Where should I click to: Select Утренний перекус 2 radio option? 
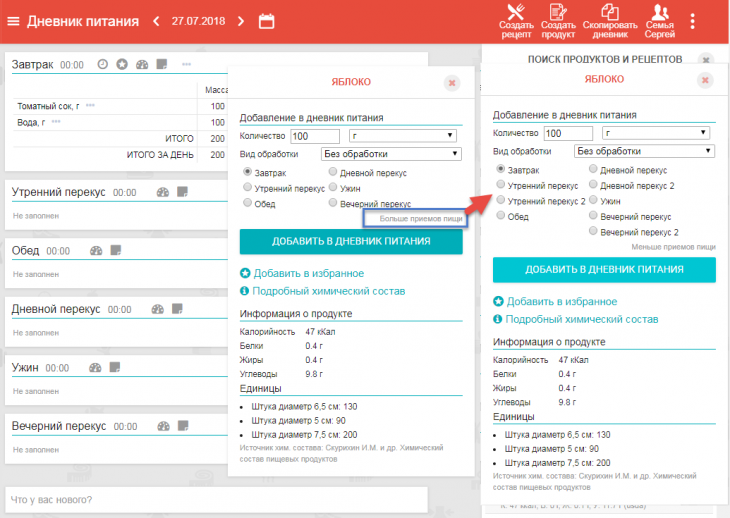501,201
